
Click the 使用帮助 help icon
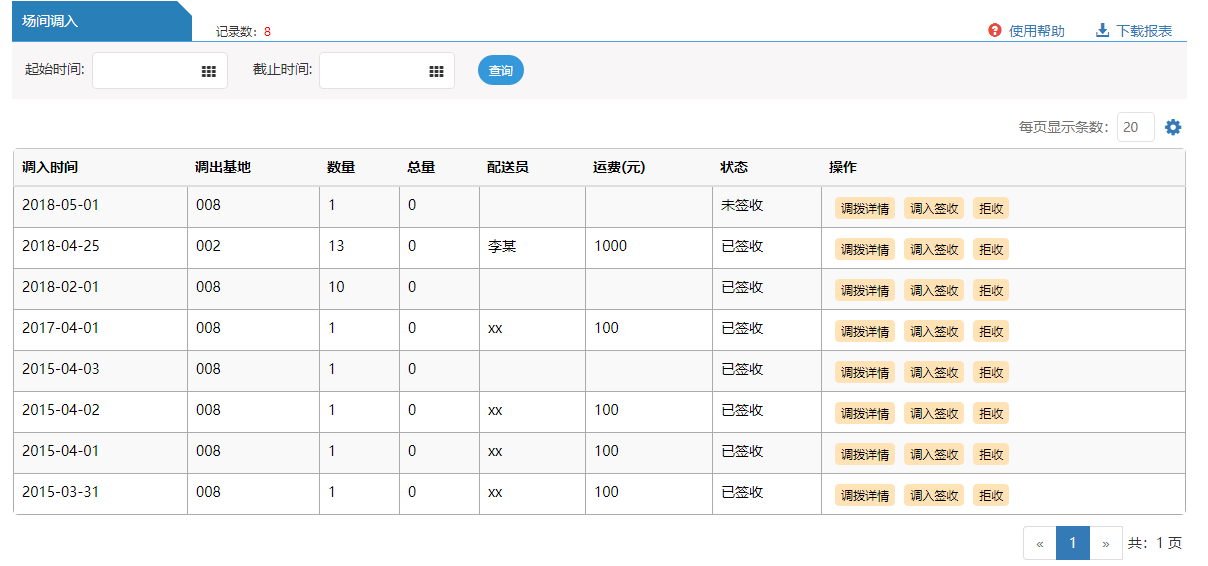click(995, 31)
